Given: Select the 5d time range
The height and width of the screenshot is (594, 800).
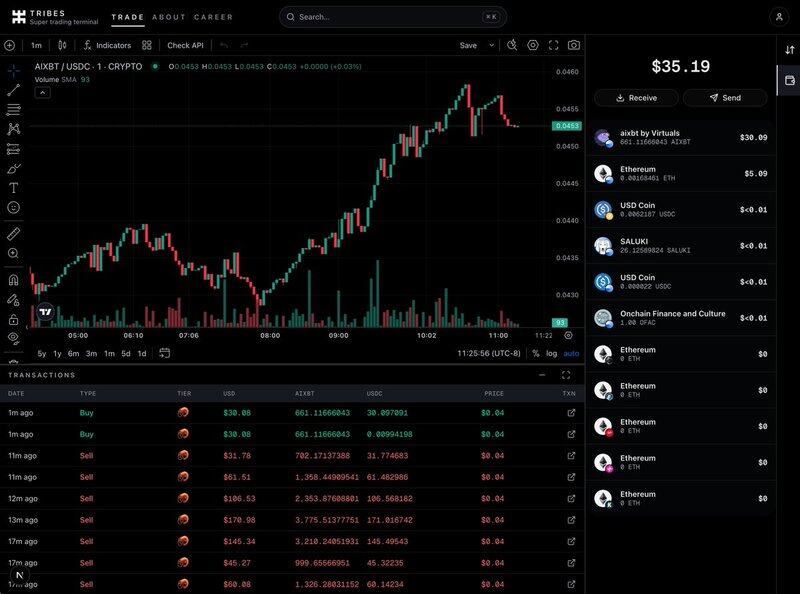Looking at the screenshot, I should click(126, 353).
